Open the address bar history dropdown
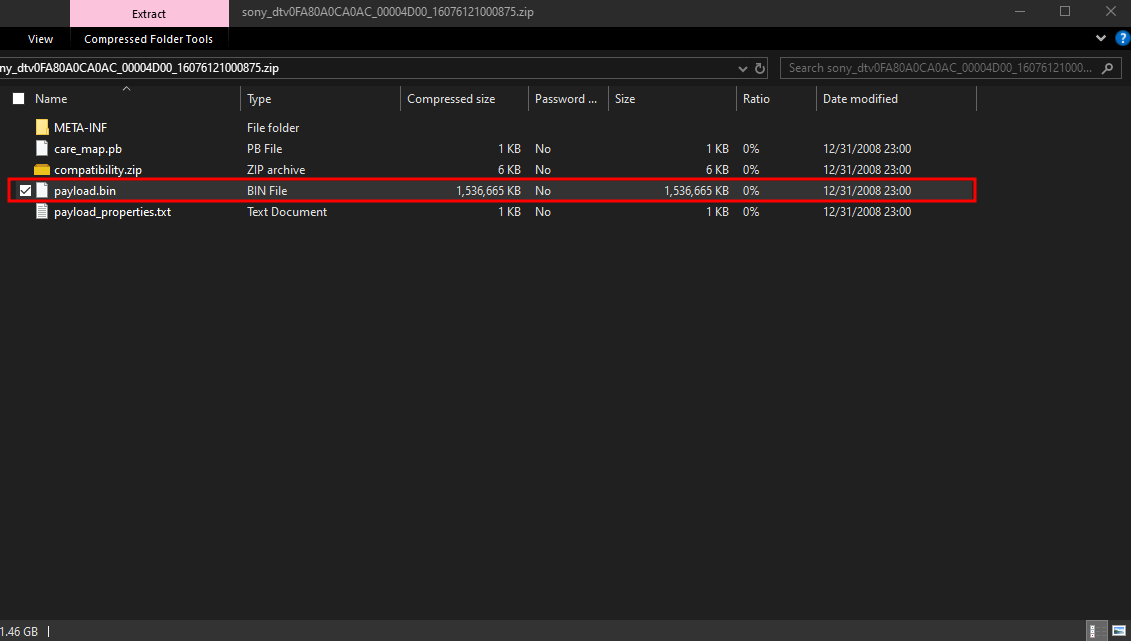The width and height of the screenshot is (1131, 641). [742, 68]
